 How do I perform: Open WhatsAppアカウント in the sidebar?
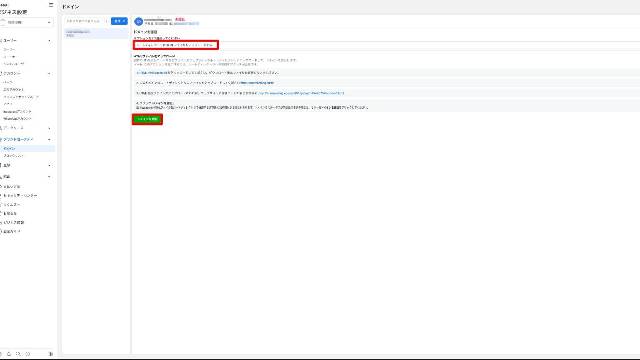point(17,119)
